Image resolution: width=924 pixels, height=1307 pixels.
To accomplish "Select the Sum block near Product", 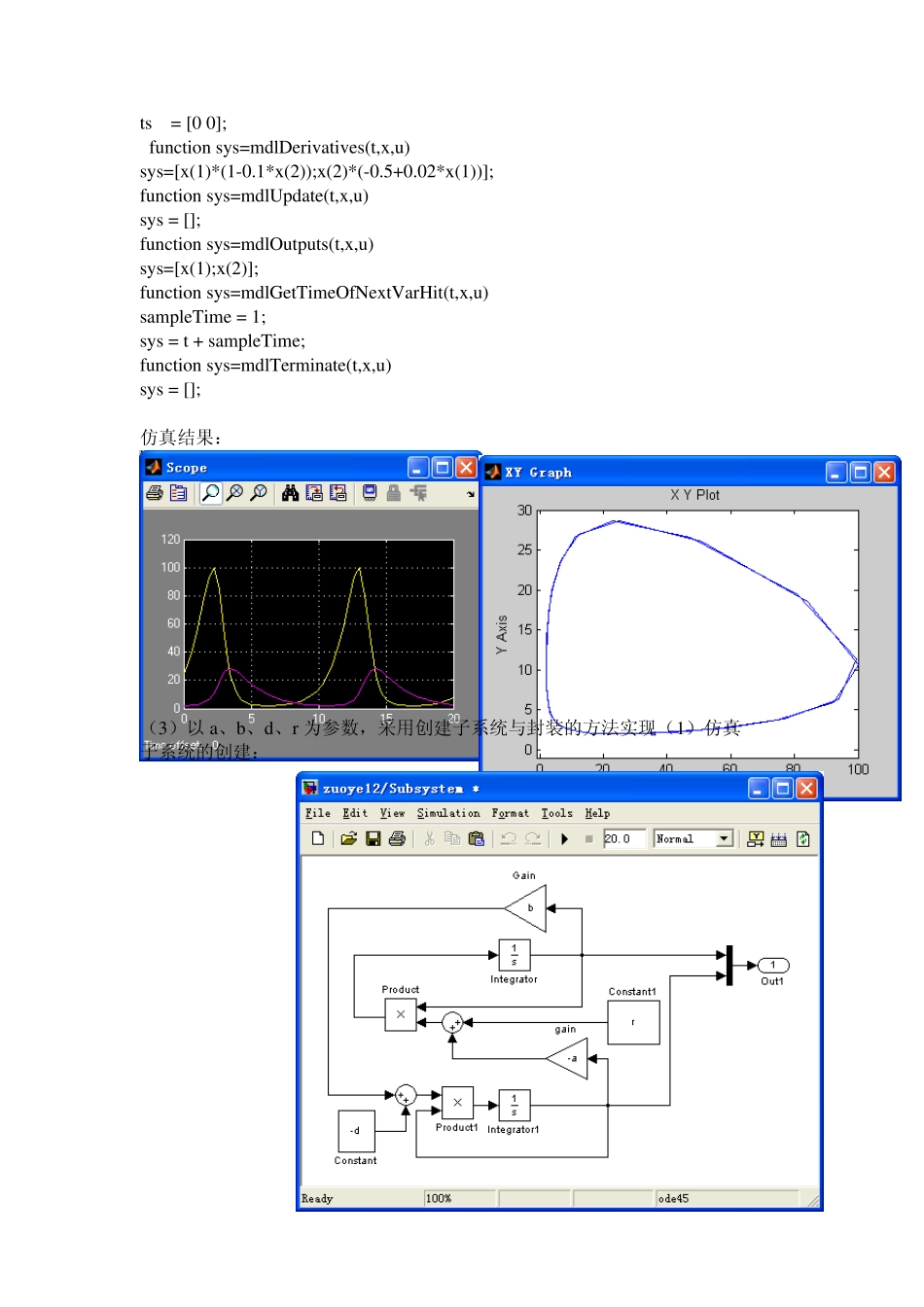I will [452, 1022].
